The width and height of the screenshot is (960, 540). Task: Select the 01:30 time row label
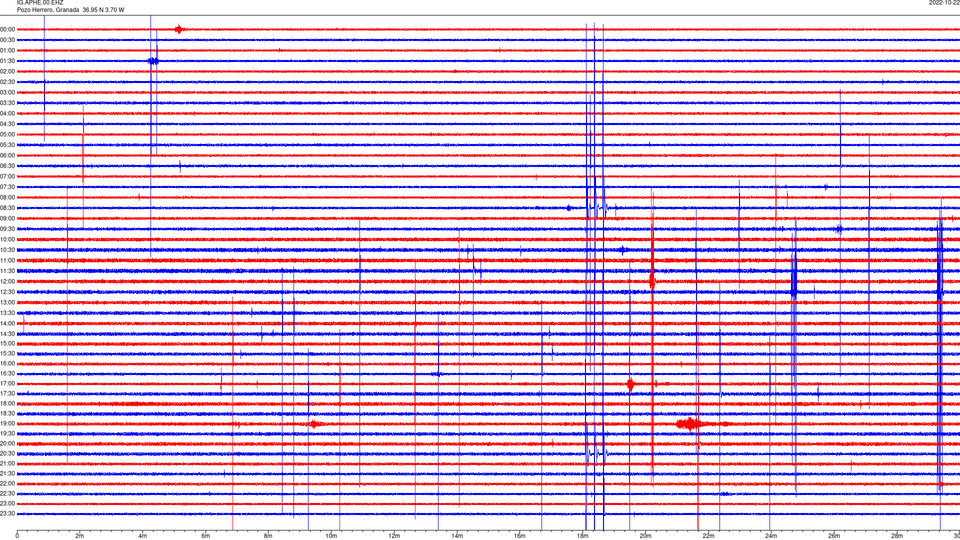click(8, 61)
